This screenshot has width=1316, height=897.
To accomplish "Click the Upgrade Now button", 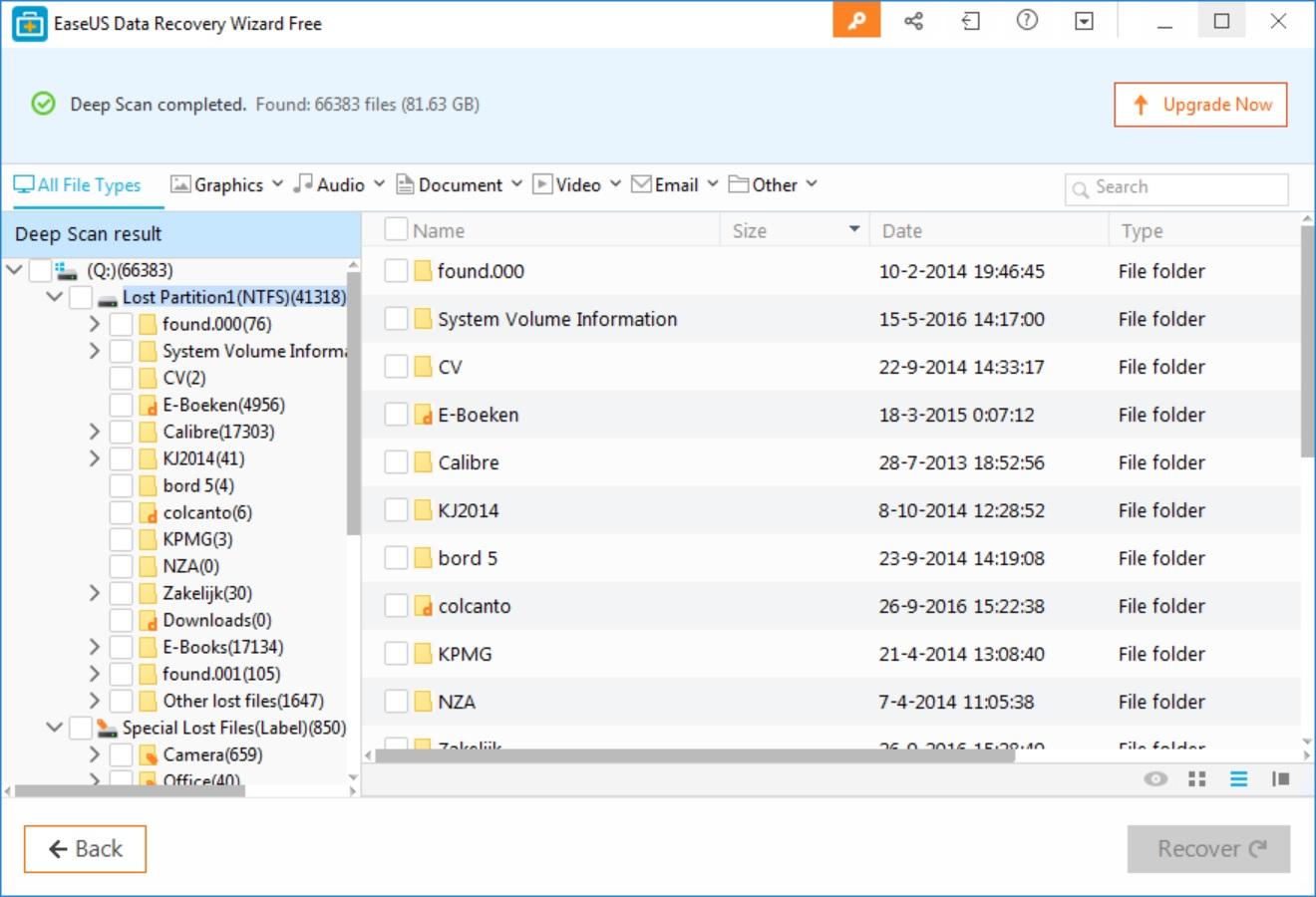I will (x=1200, y=104).
